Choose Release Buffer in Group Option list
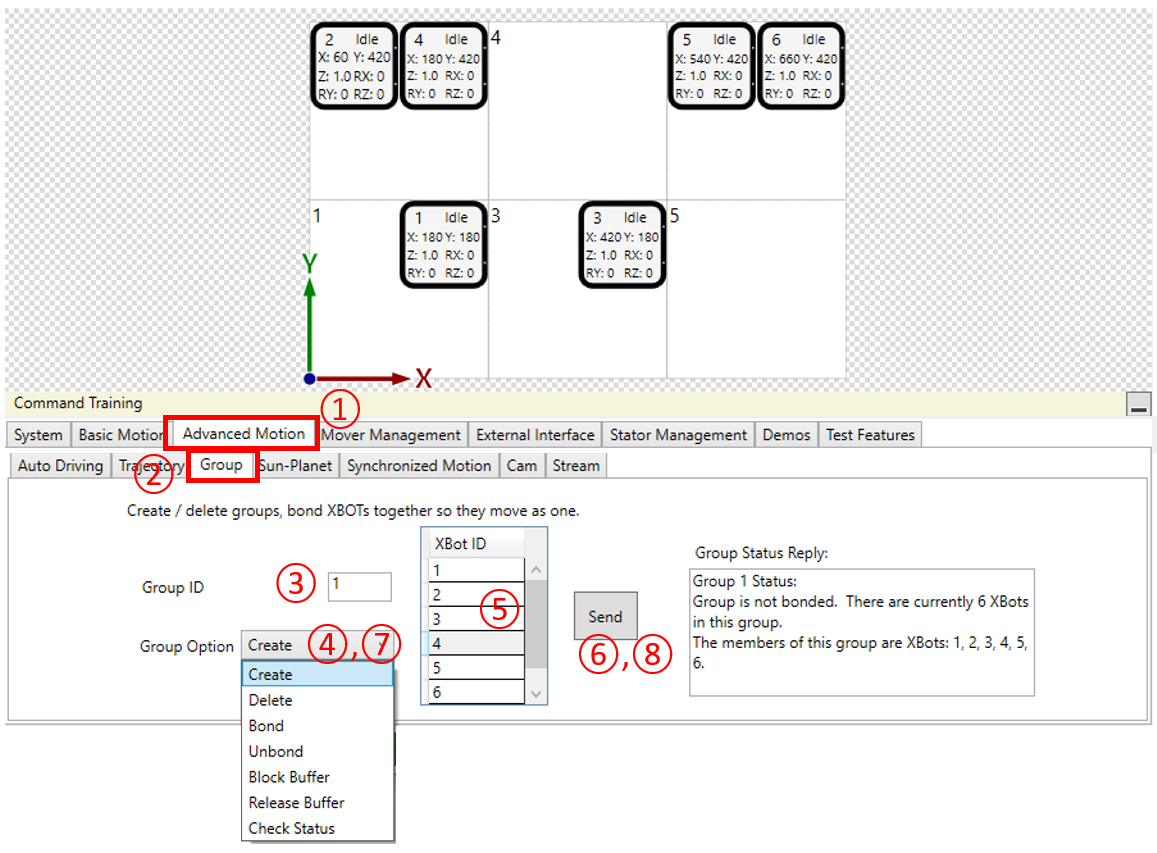The image size is (1157, 853). click(x=296, y=802)
